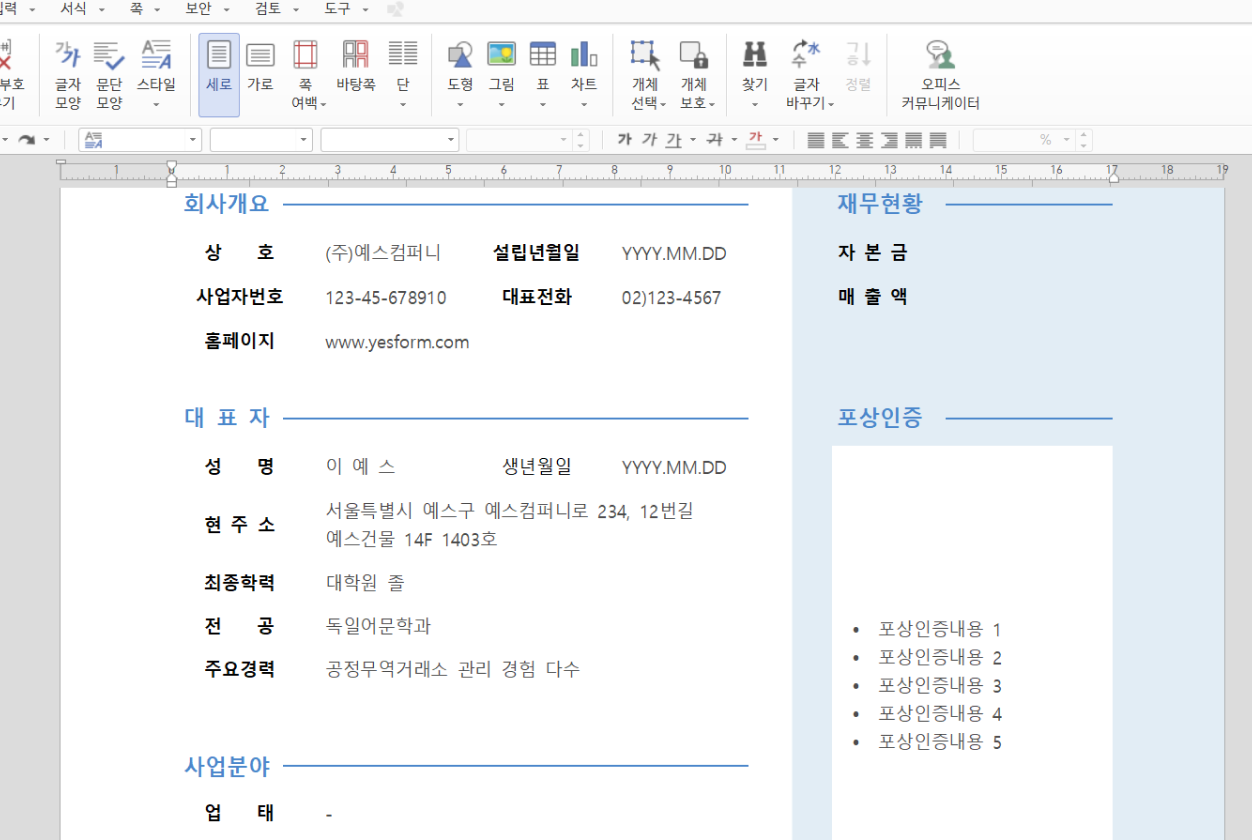Select 세로 portrait orientation

click(219, 75)
